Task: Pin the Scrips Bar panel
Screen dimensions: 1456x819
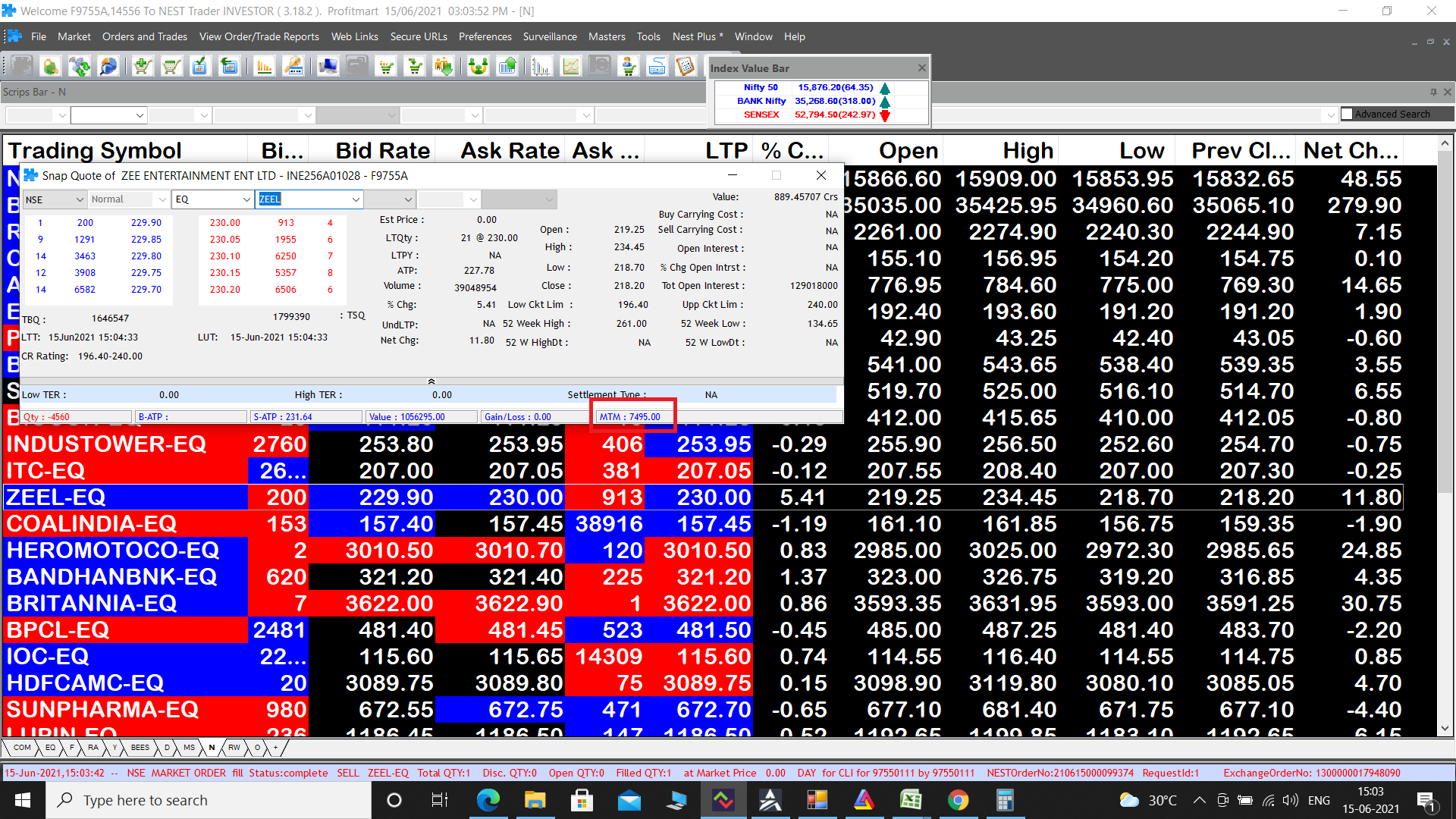Action: pos(1433,92)
